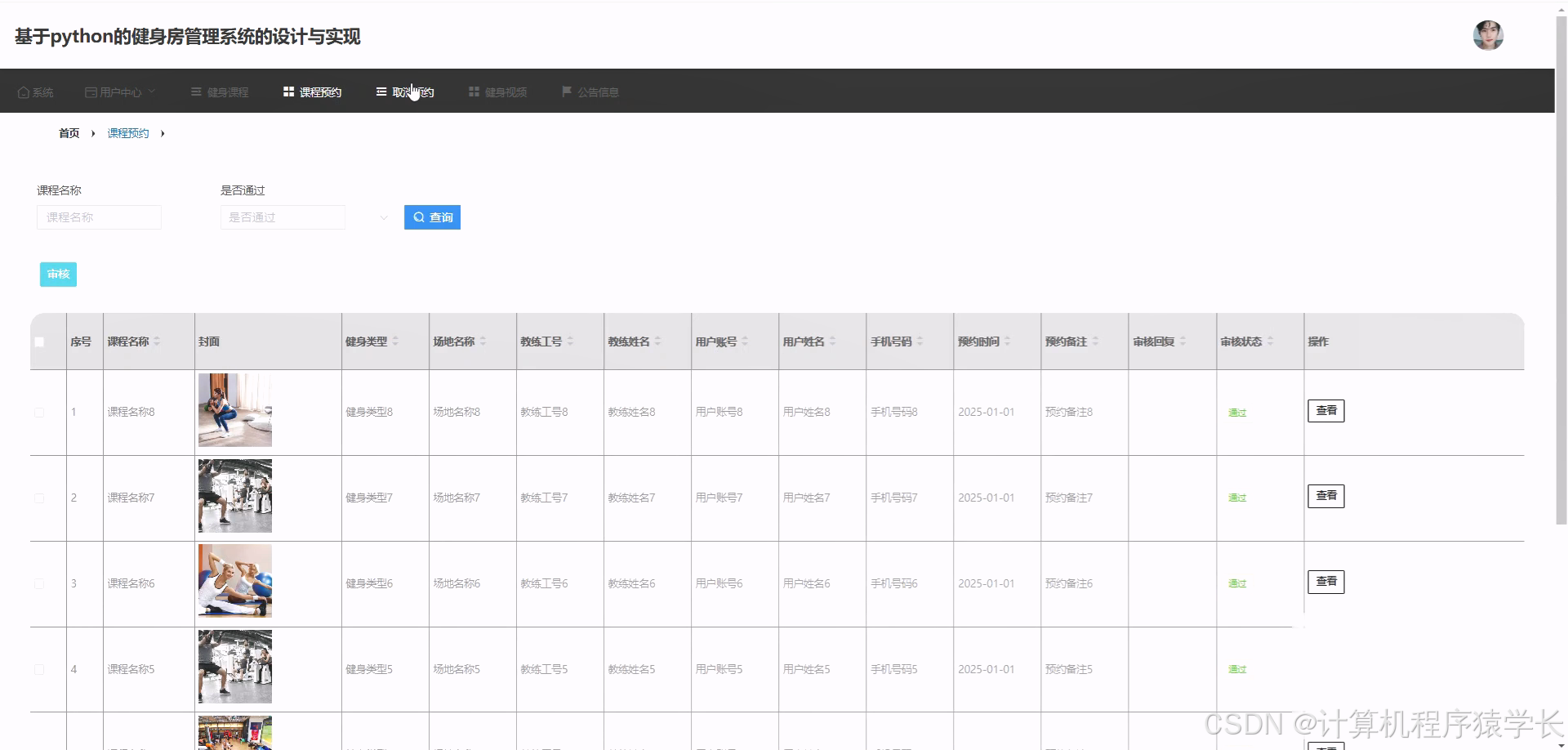Click 查看 for the 课程名称8 row
The height and width of the screenshot is (750, 1568).
click(1326, 411)
